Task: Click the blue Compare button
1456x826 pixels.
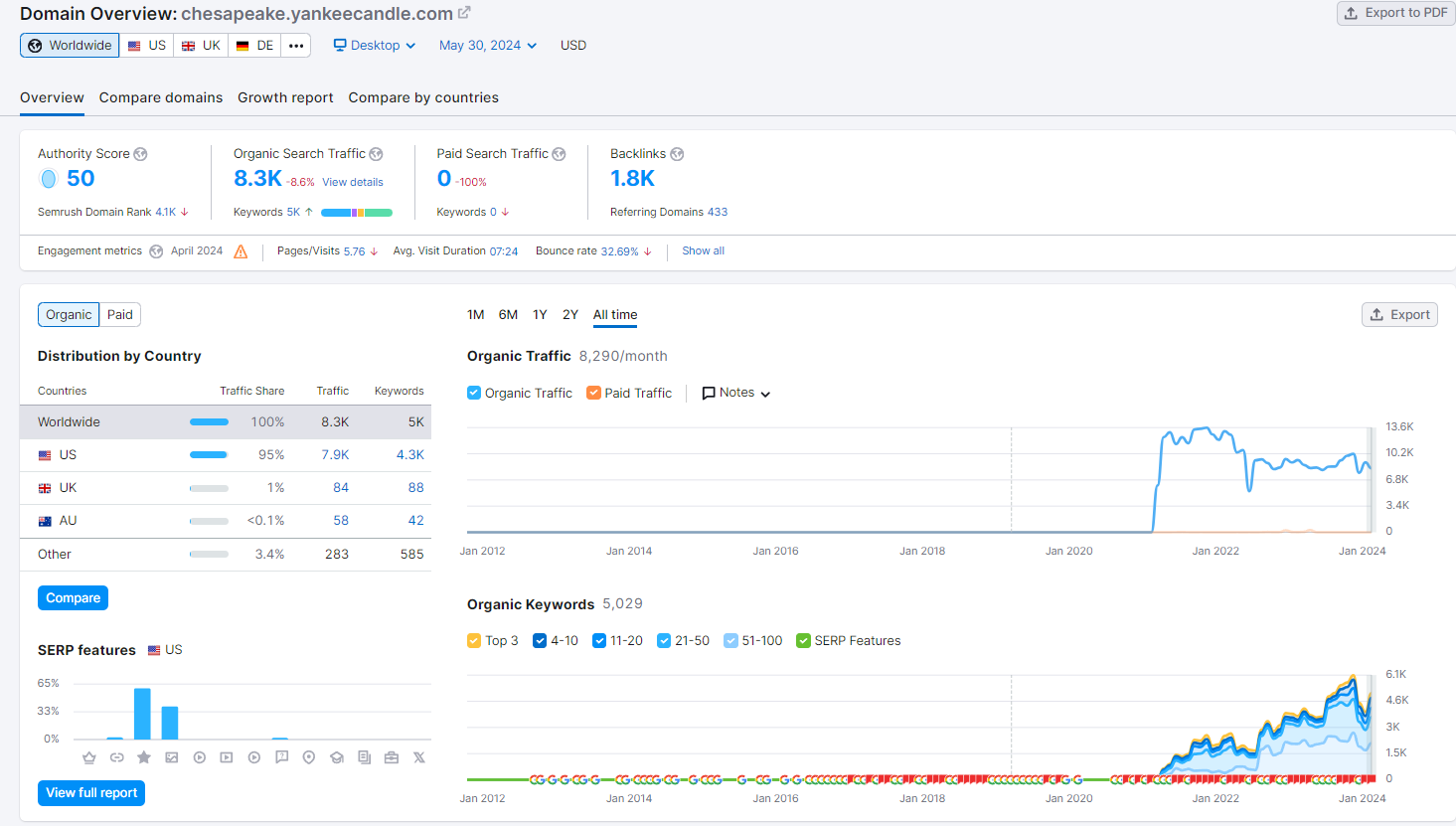Action: (x=73, y=598)
